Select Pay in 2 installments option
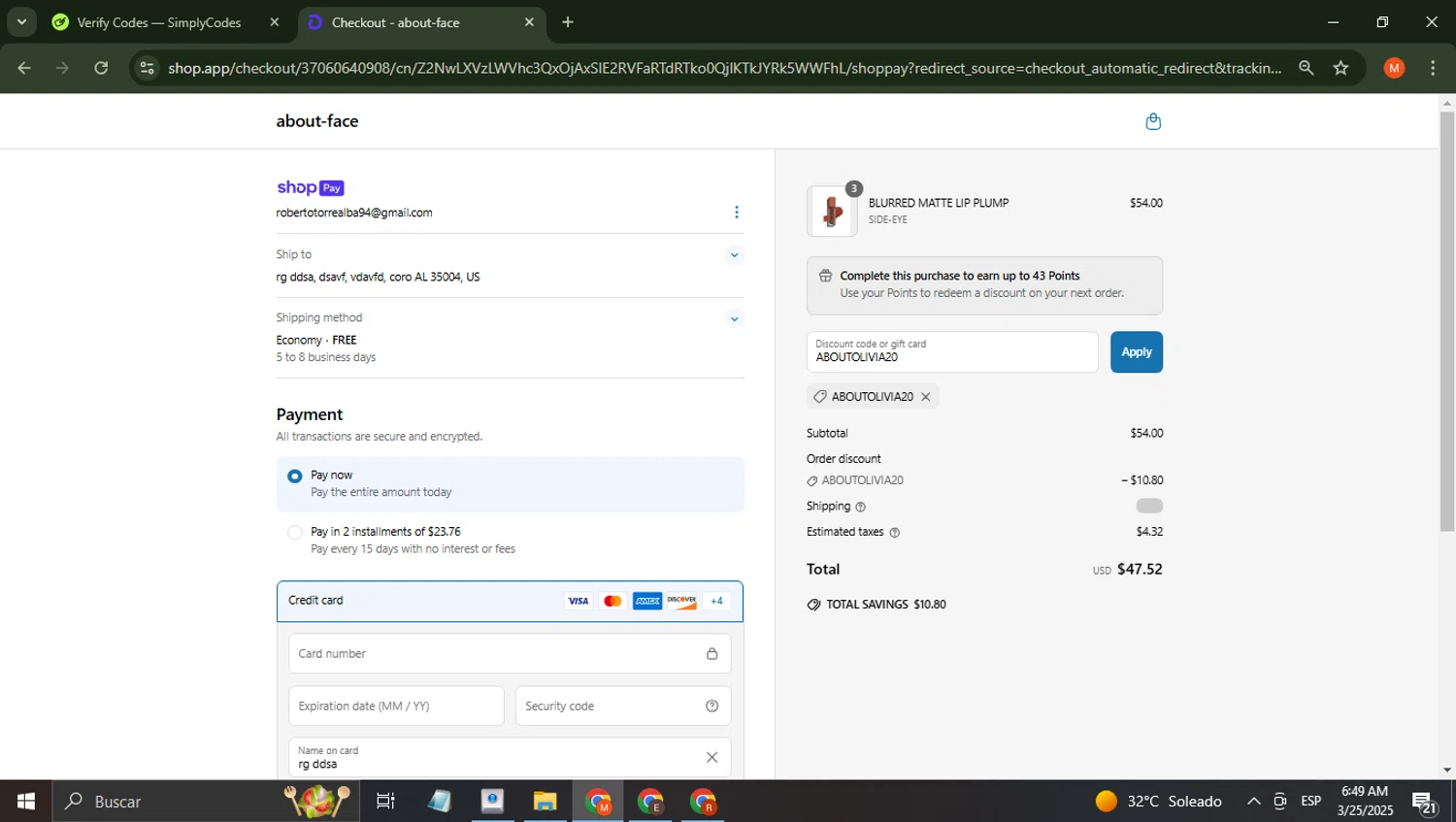 [295, 533]
